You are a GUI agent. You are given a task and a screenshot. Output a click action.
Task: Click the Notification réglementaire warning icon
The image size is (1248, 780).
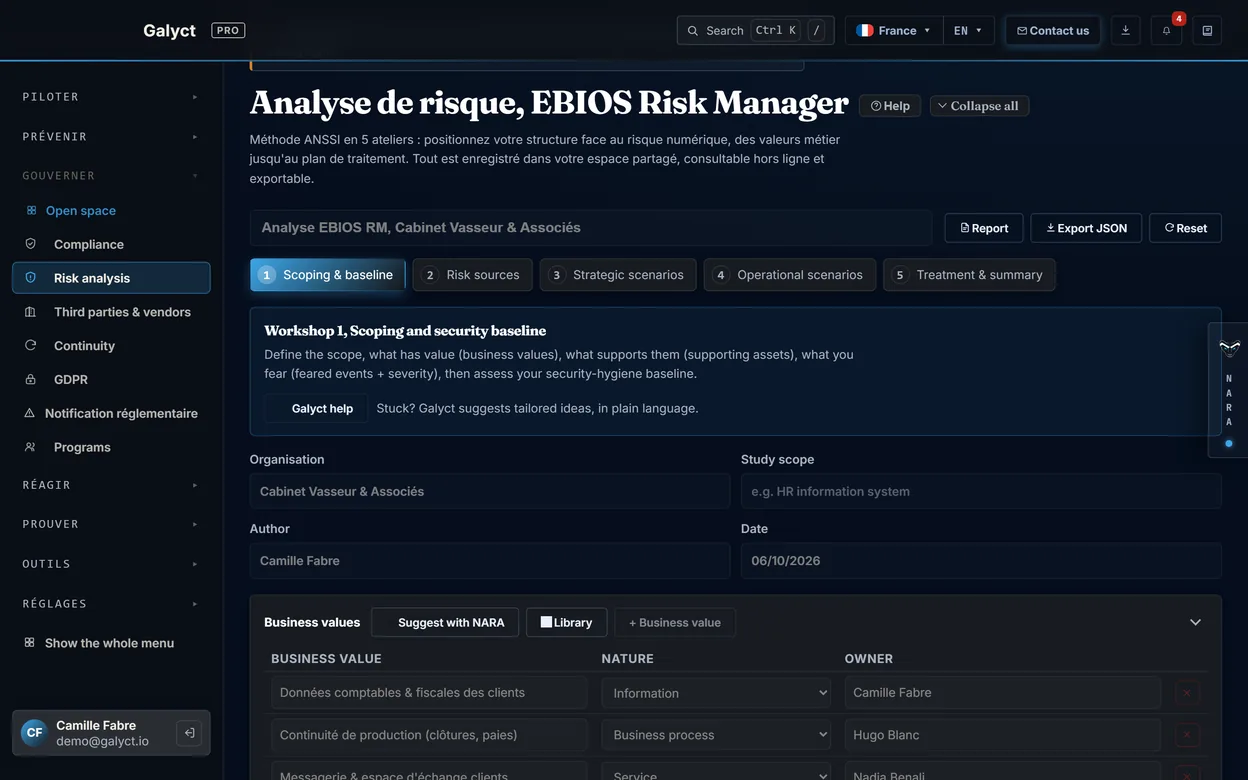[x=29, y=413]
